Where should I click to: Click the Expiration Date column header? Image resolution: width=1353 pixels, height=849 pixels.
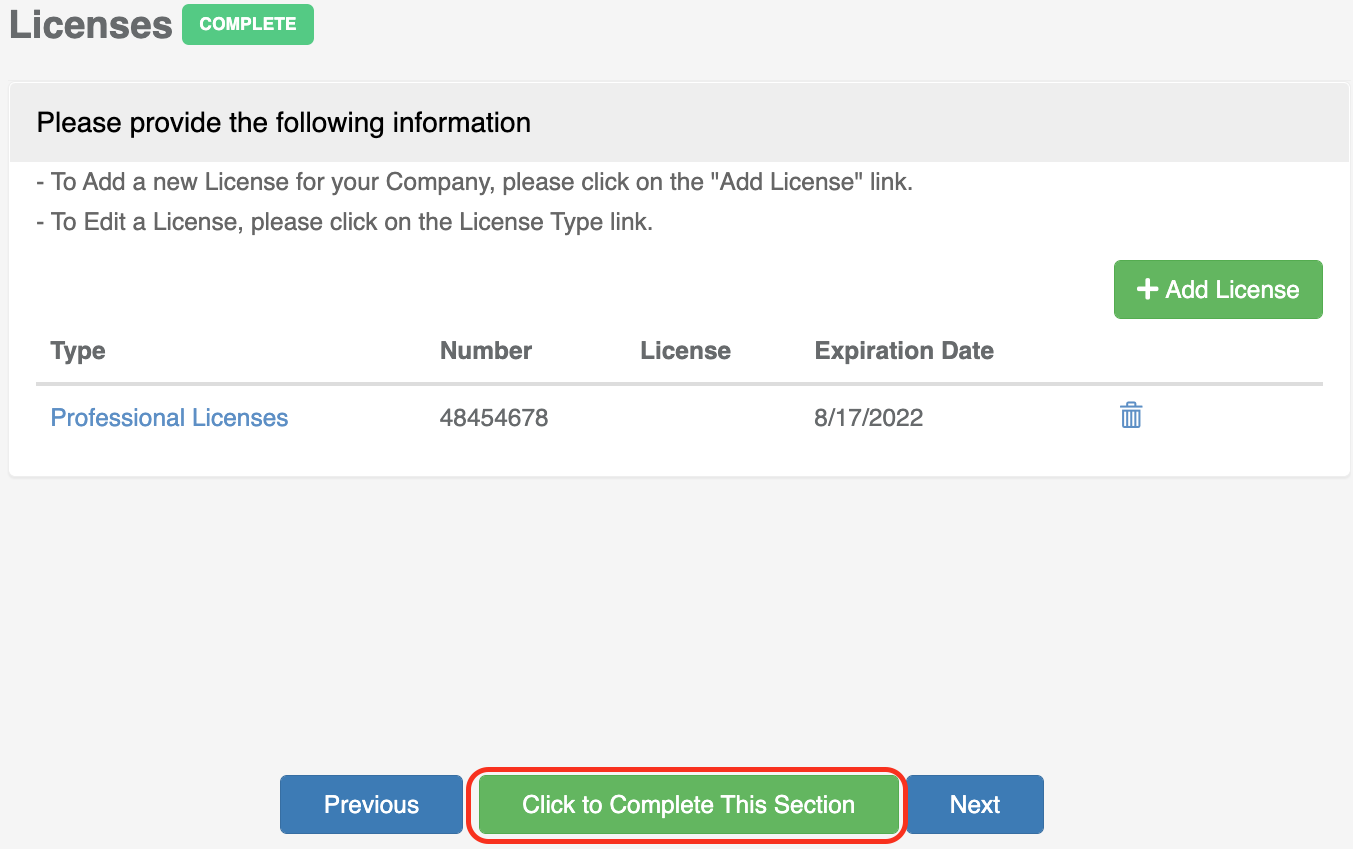[x=904, y=351]
